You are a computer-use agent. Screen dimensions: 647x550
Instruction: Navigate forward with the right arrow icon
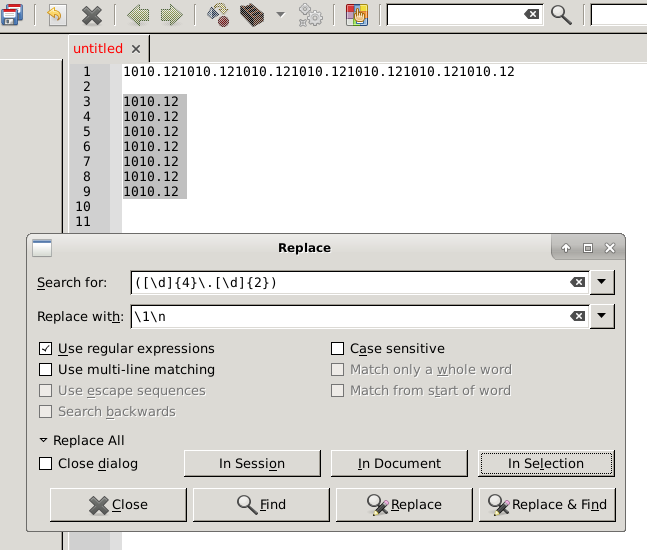172,15
